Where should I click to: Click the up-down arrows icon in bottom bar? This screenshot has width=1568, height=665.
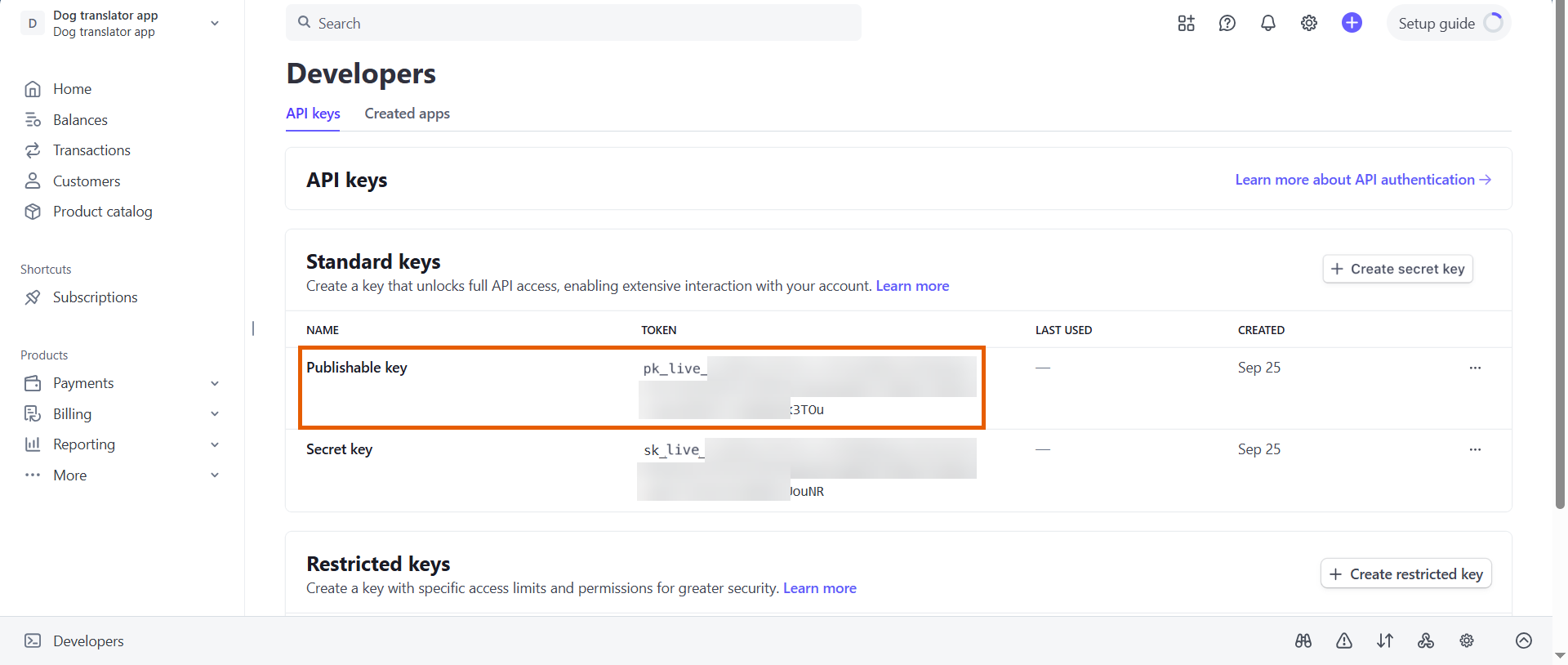(1385, 640)
